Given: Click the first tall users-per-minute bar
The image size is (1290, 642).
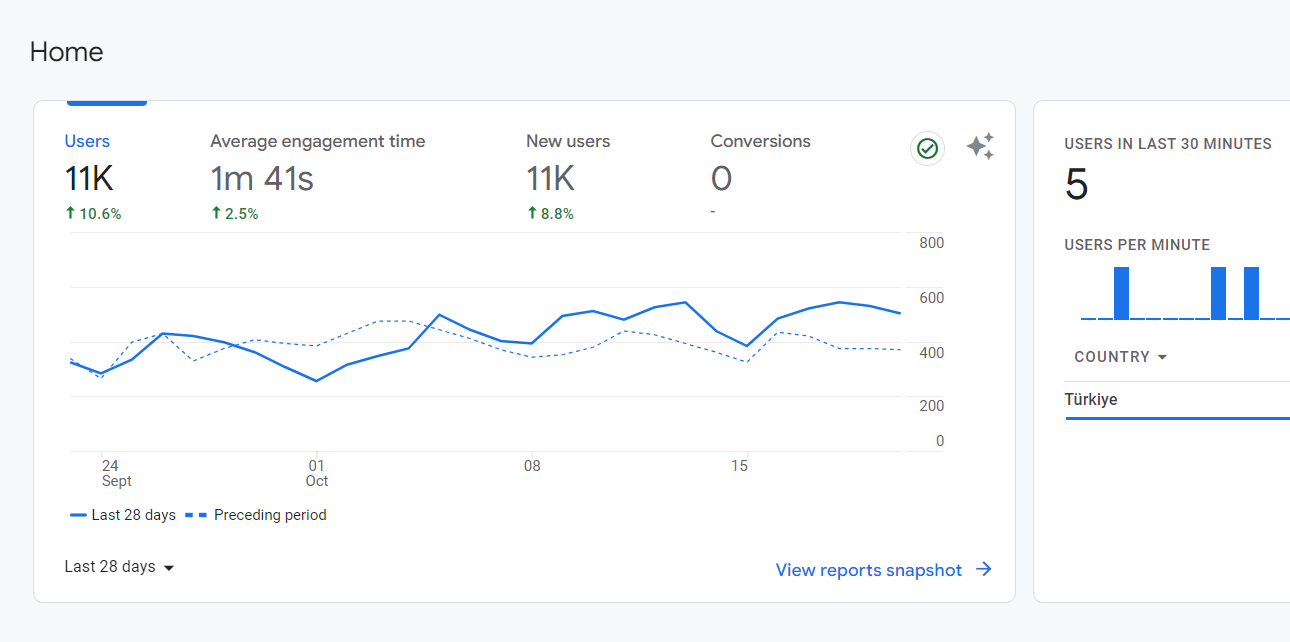Looking at the screenshot, I should (1122, 293).
